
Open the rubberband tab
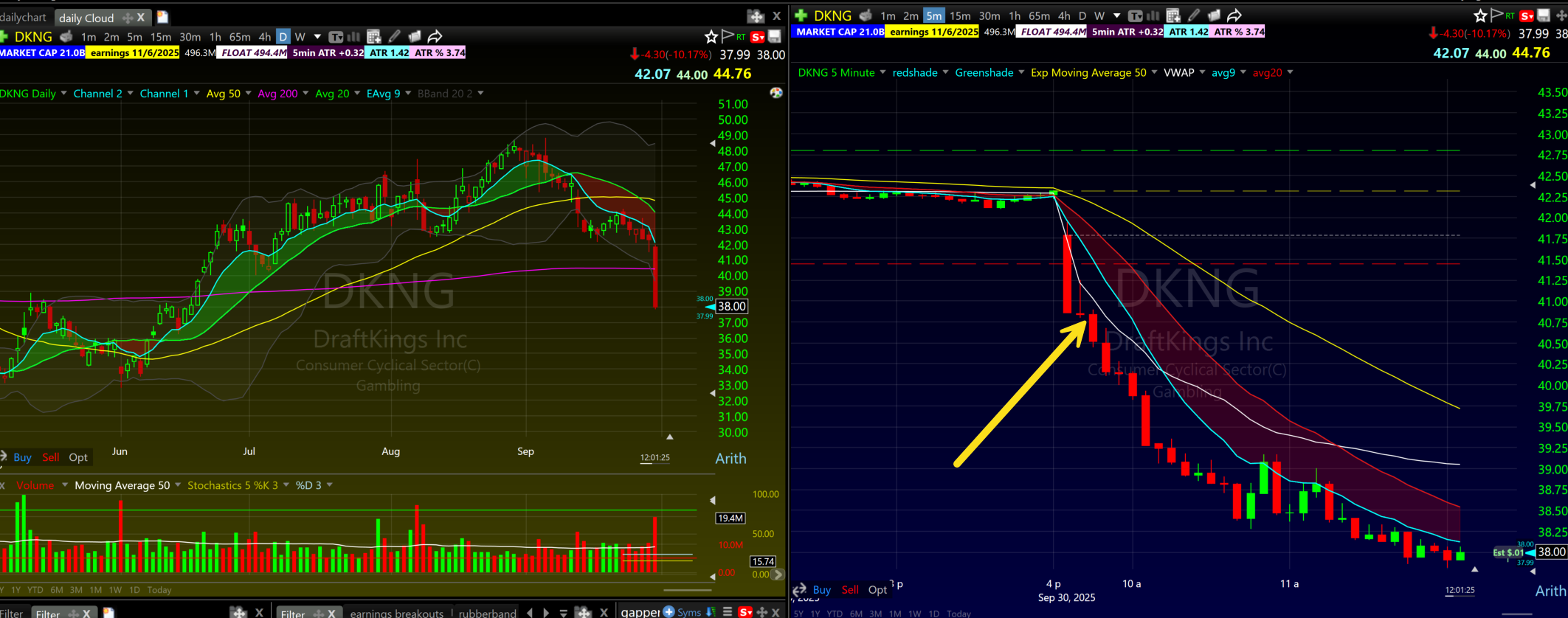(487, 613)
